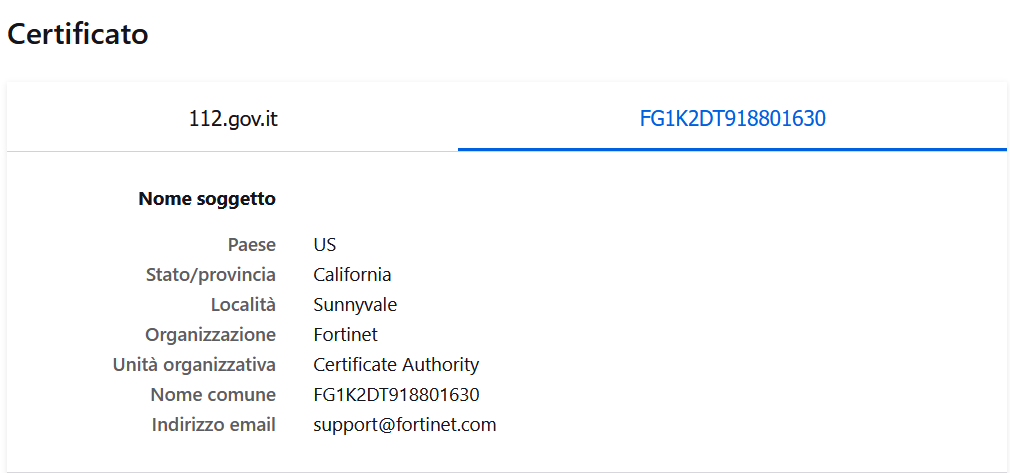Click the support@fortinet.com email address
1010x473 pixels.
(x=404, y=425)
